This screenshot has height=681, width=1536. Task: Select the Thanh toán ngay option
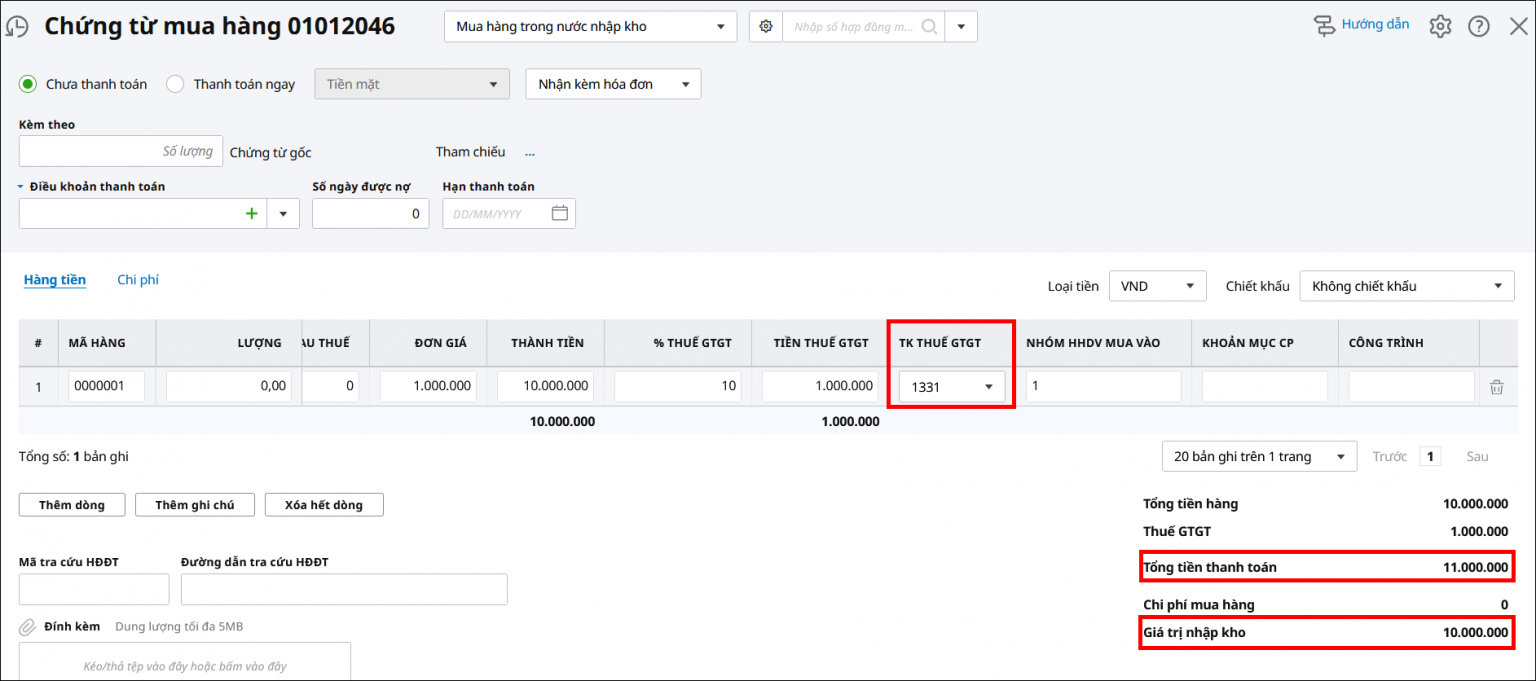tap(175, 84)
